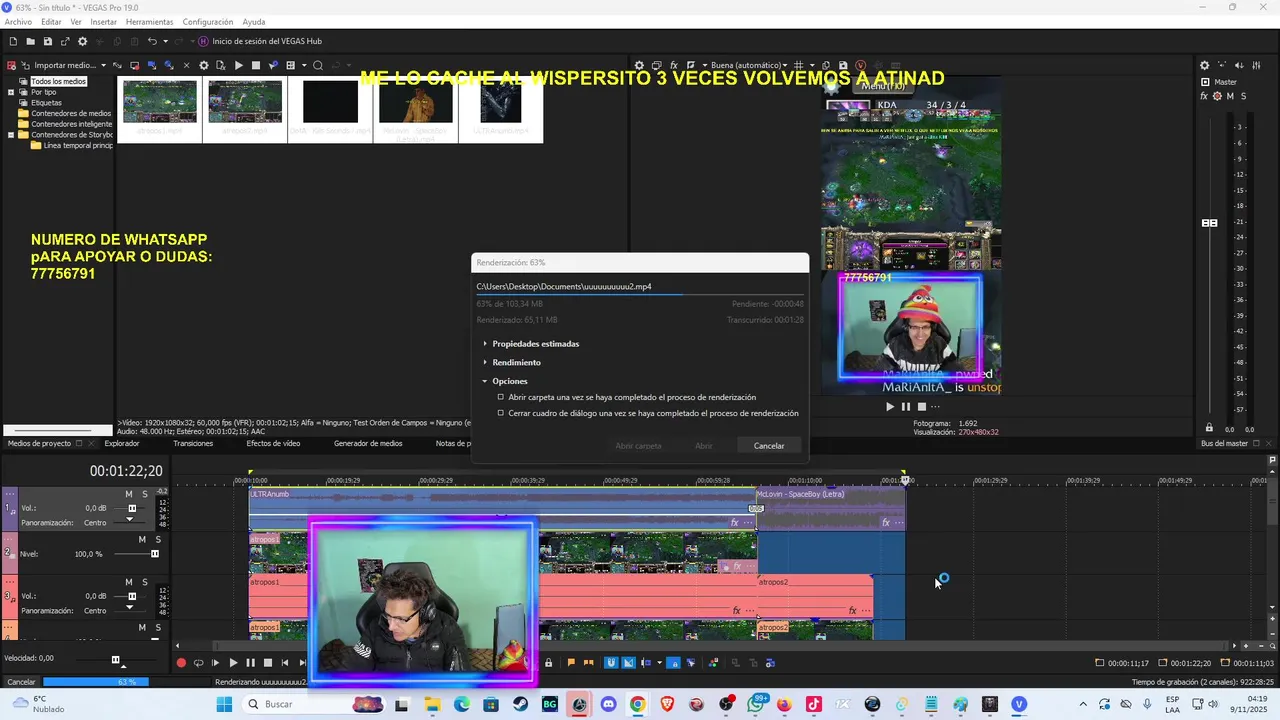The image size is (1280, 720).
Task: Enable close dialog after render checkbox
Action: pyautogui.click(x=501, y=413)
